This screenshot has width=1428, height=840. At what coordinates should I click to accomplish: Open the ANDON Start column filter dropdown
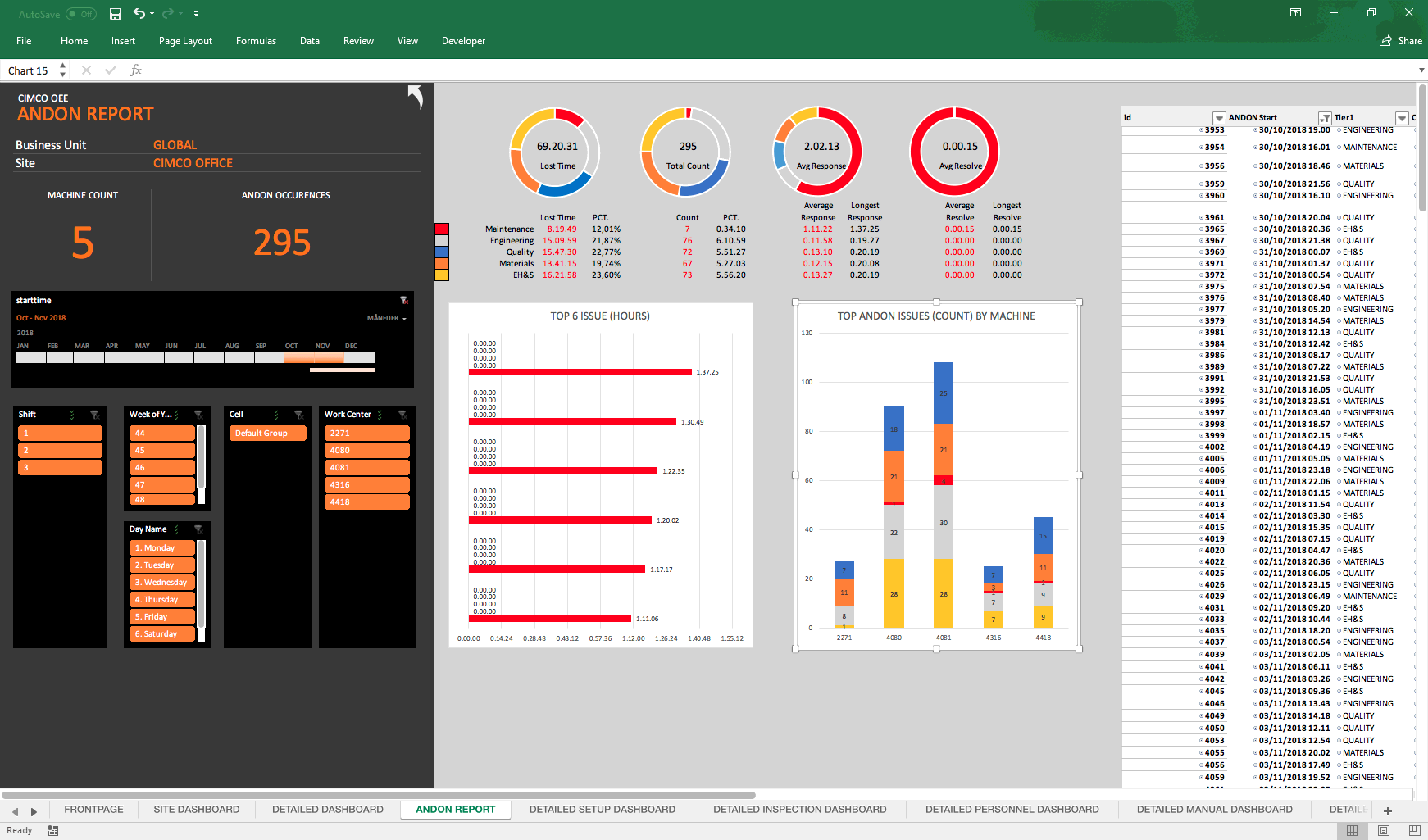[x=1325, y=118]
